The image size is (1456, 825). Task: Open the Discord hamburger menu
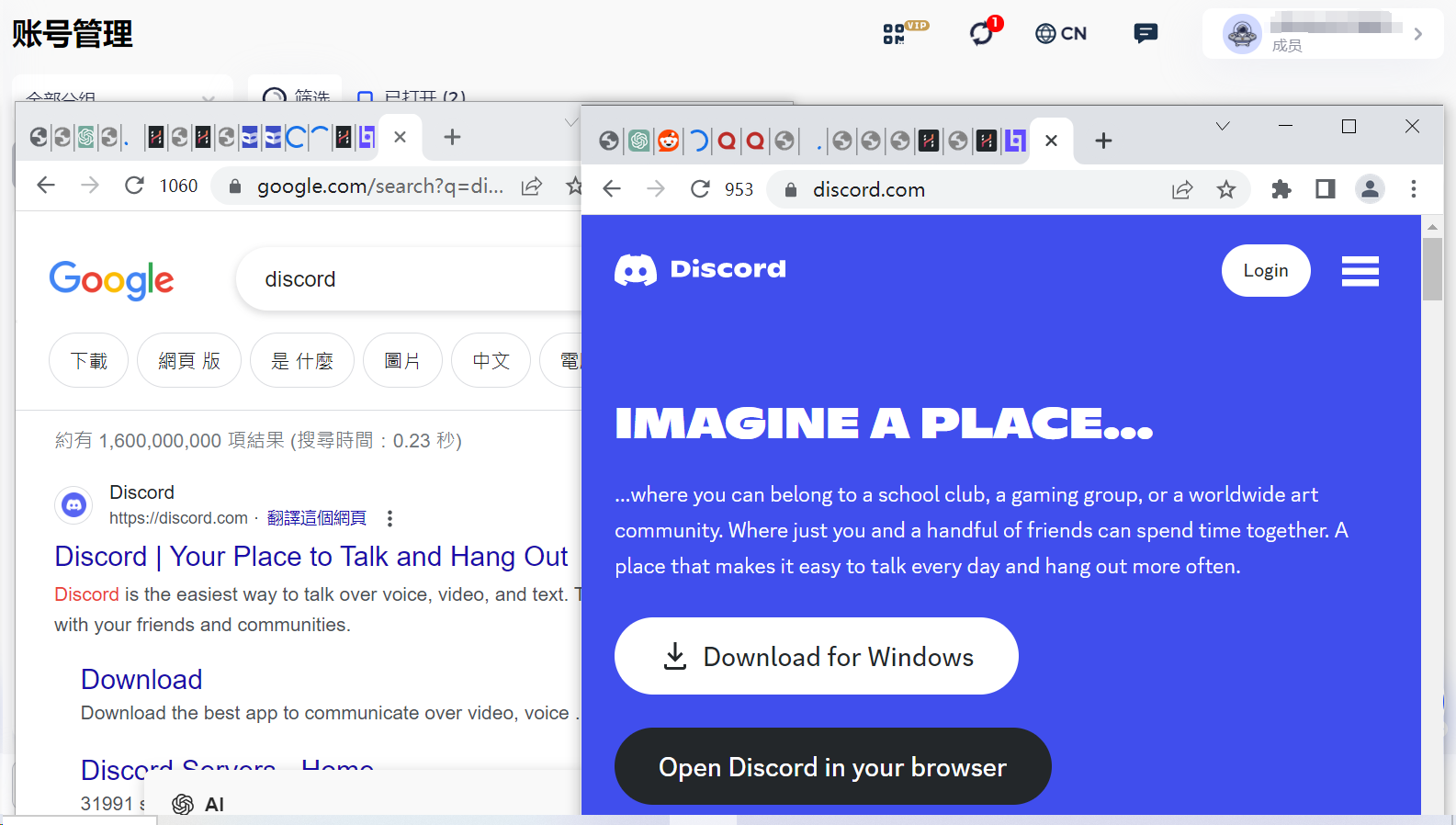(x=1360, y=271)
